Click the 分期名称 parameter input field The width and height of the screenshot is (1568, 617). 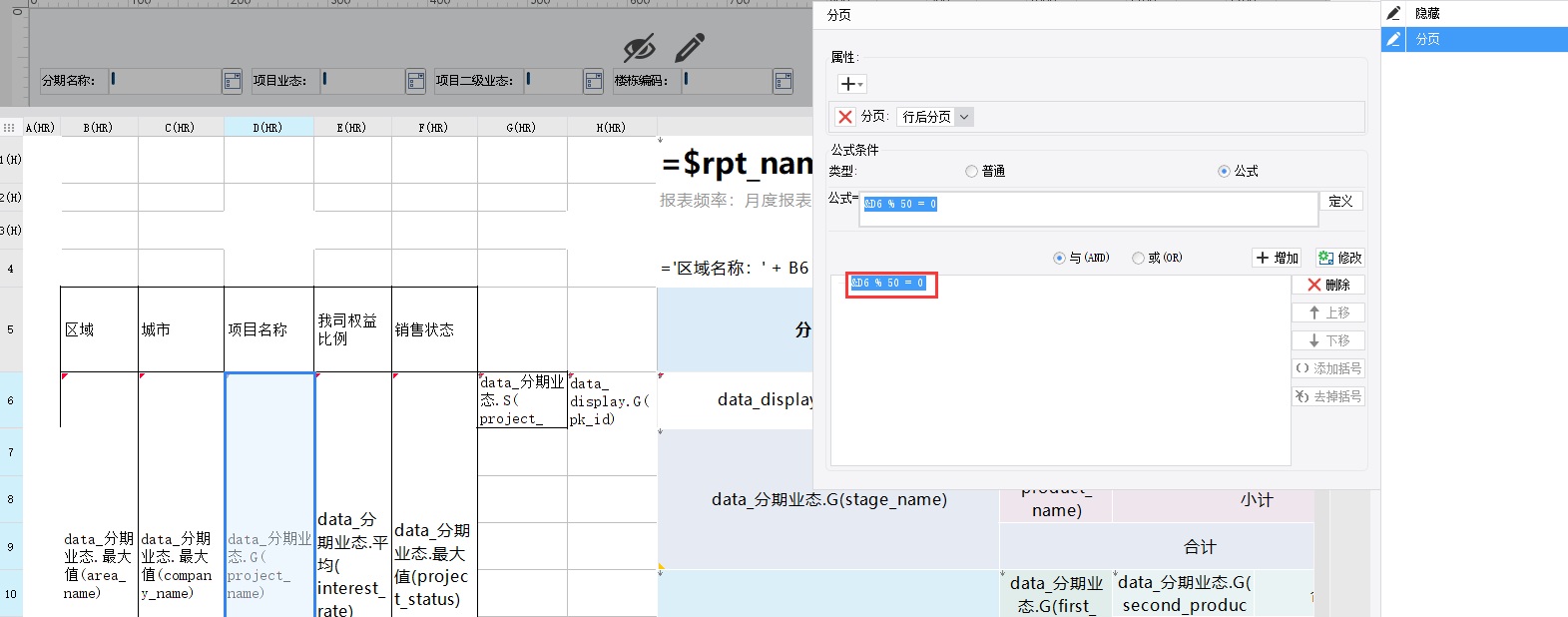click(x=165, y=81)
